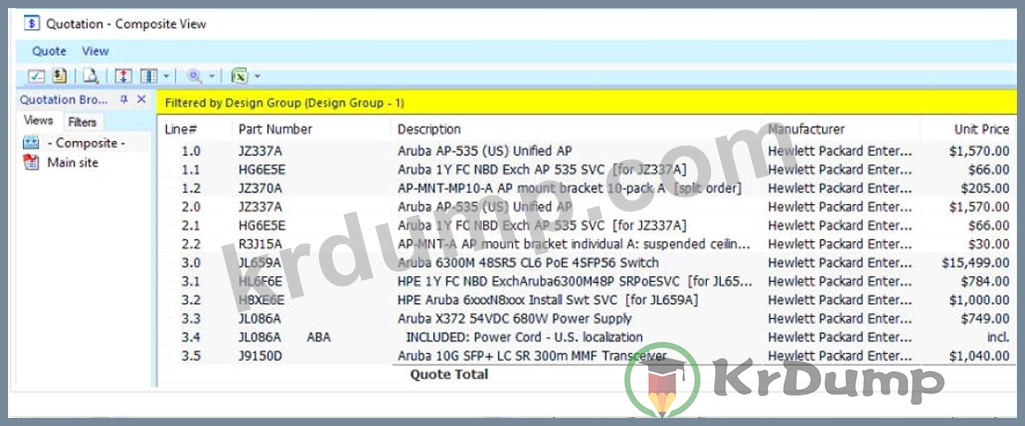Click part number H8XE6E
The image size is (1025, 426).
click(x=261, y=300)
